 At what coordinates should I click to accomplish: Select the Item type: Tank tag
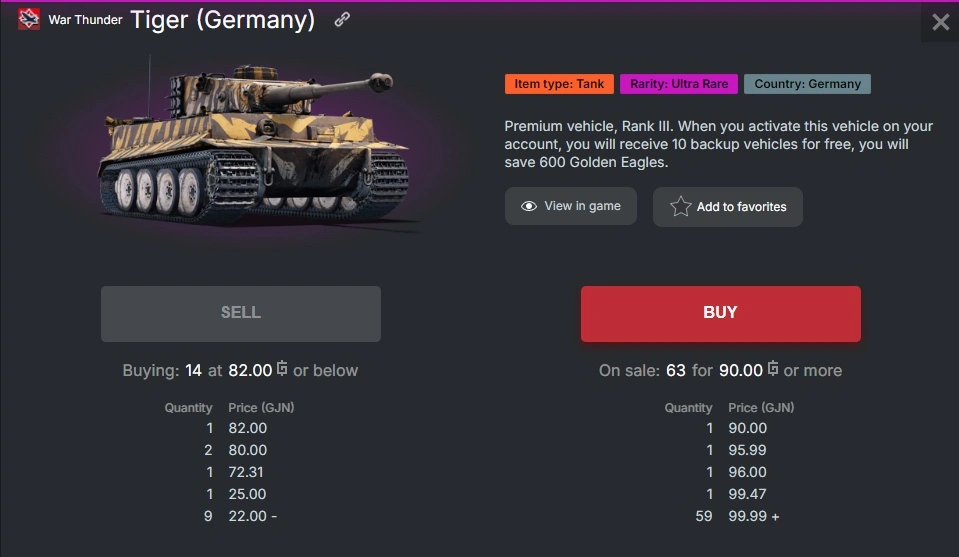click(x=559, y=84)
